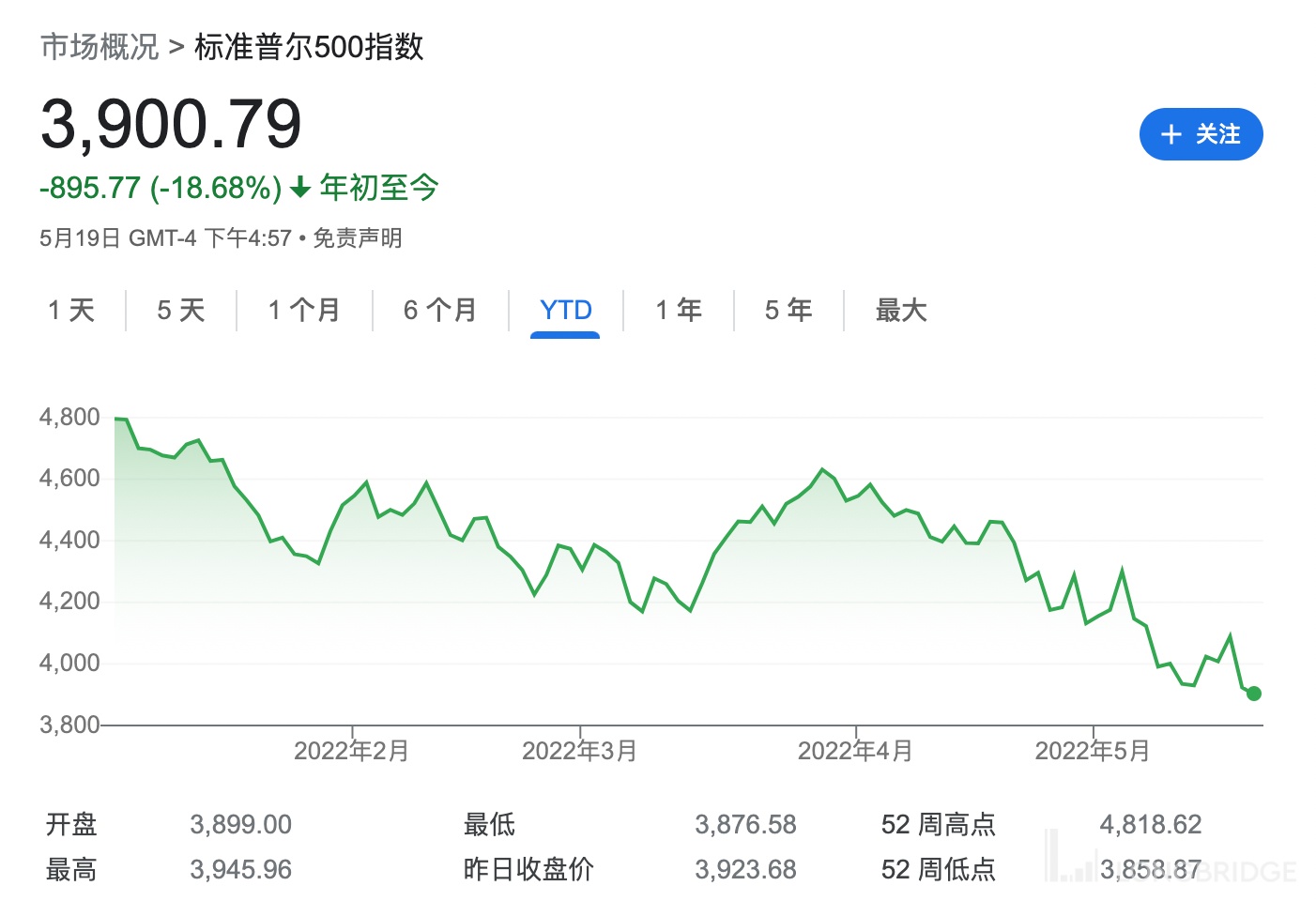Click the index value 3,900.79

171,124
